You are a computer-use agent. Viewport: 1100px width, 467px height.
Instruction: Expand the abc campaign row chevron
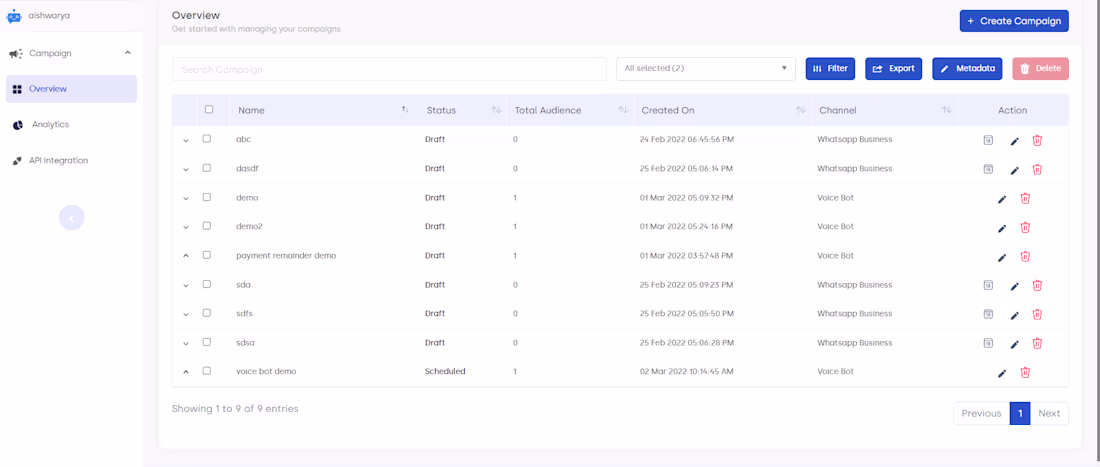[x=186, y=140]
